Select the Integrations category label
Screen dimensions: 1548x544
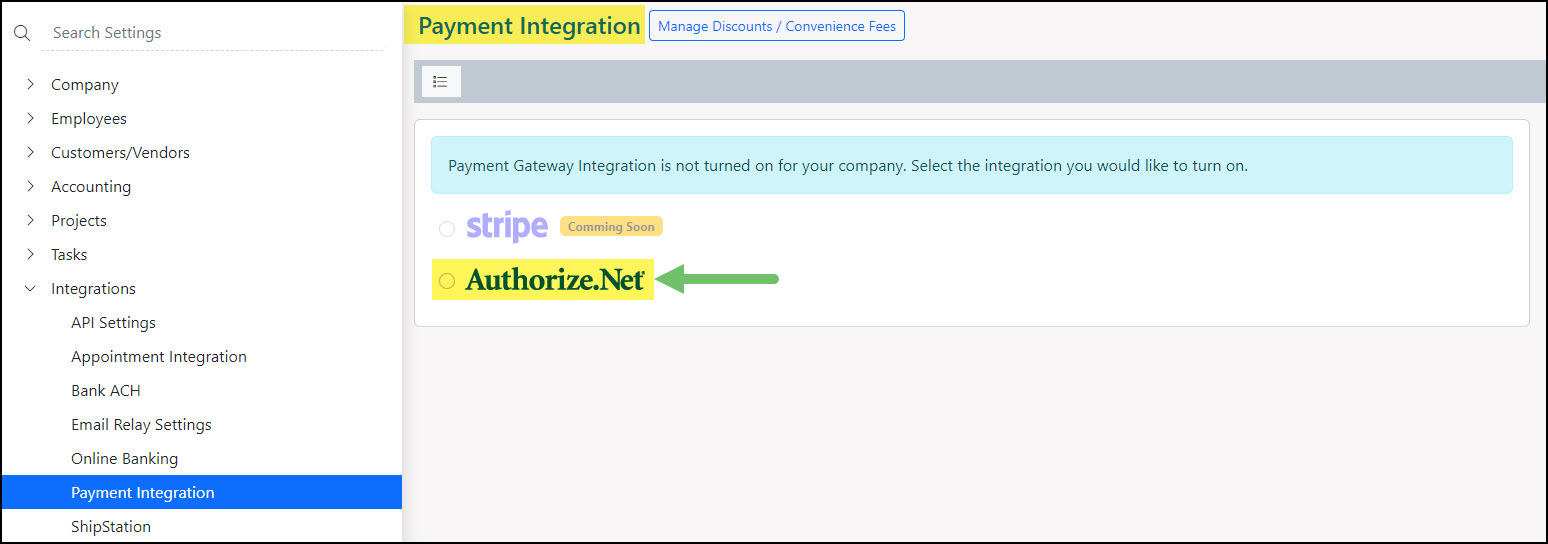tap(93, 289)
